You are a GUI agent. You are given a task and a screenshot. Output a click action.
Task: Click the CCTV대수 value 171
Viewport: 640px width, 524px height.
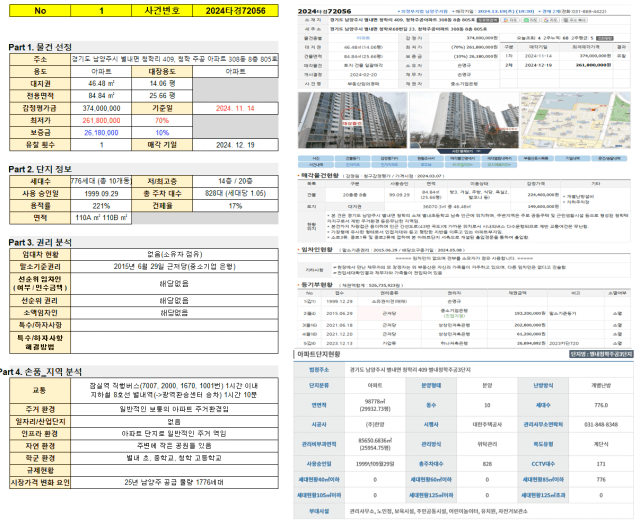tap(601, 464)
